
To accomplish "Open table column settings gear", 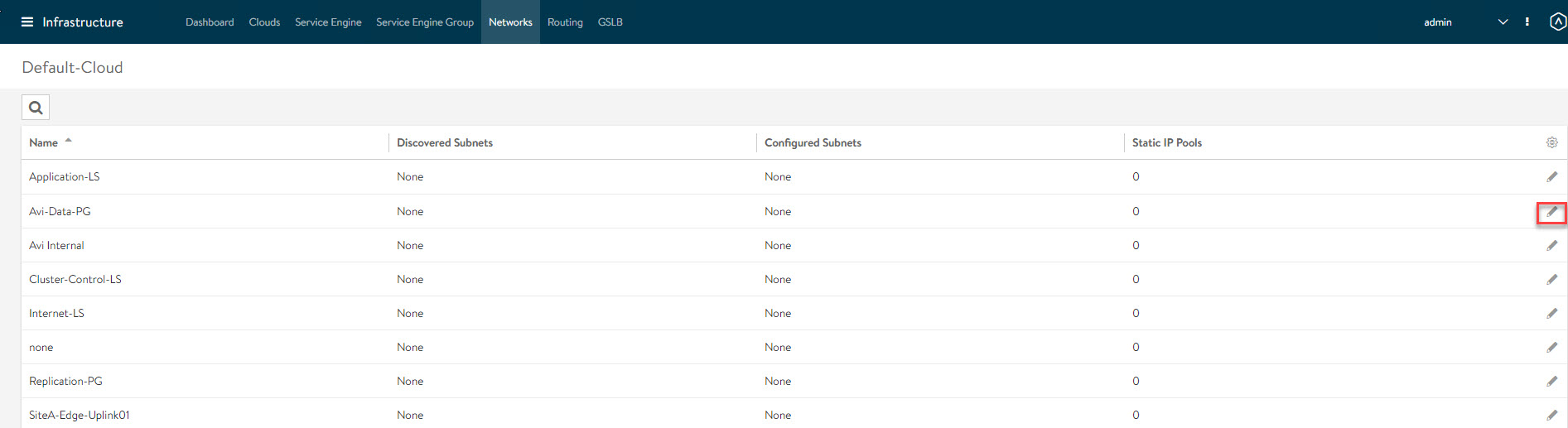I will click(x=1551, y=142).
